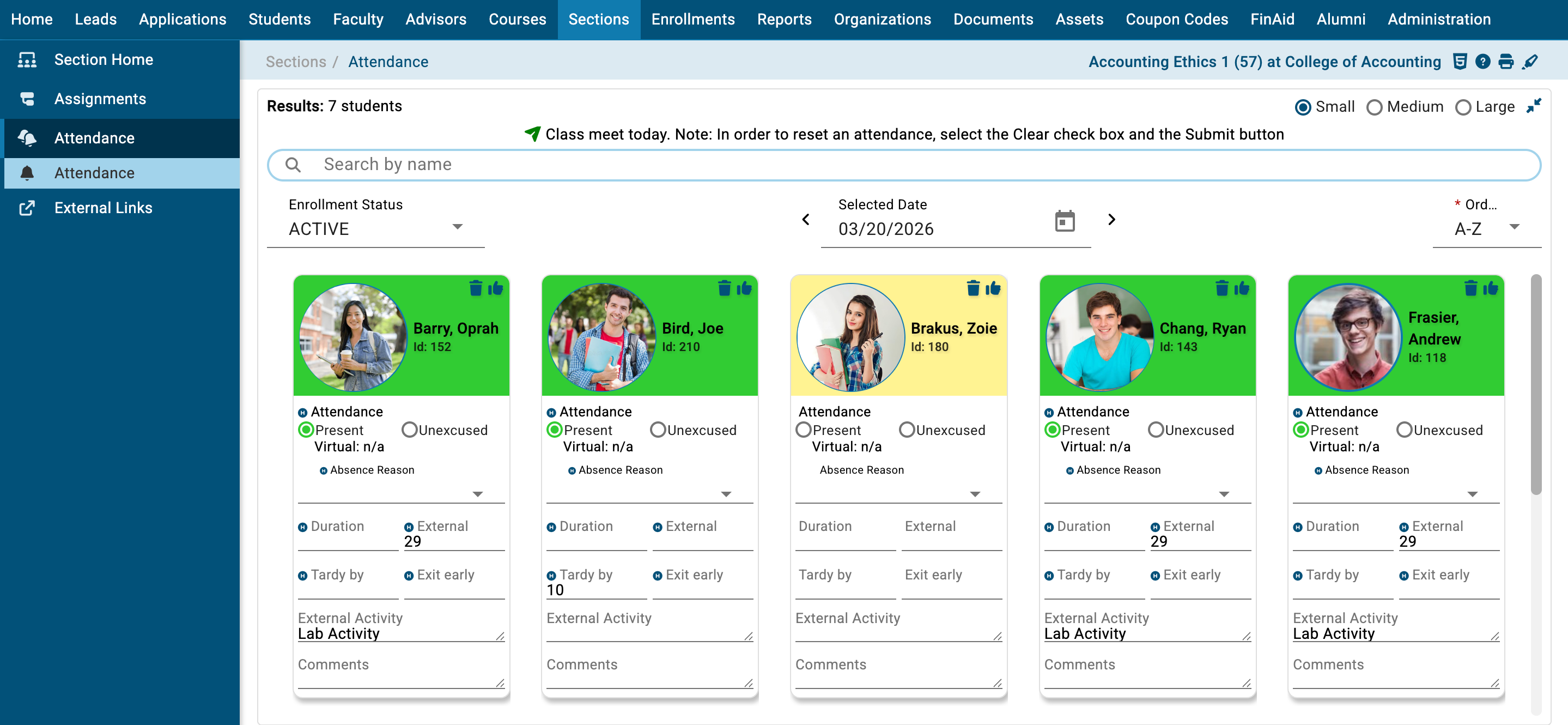
Task: Expand Chang, Ryan's Absence Reason dropdown
Action: 1224,494
